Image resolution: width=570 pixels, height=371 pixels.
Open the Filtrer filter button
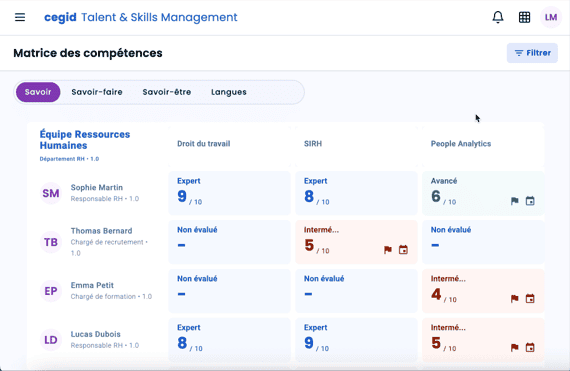pos(532,53)
